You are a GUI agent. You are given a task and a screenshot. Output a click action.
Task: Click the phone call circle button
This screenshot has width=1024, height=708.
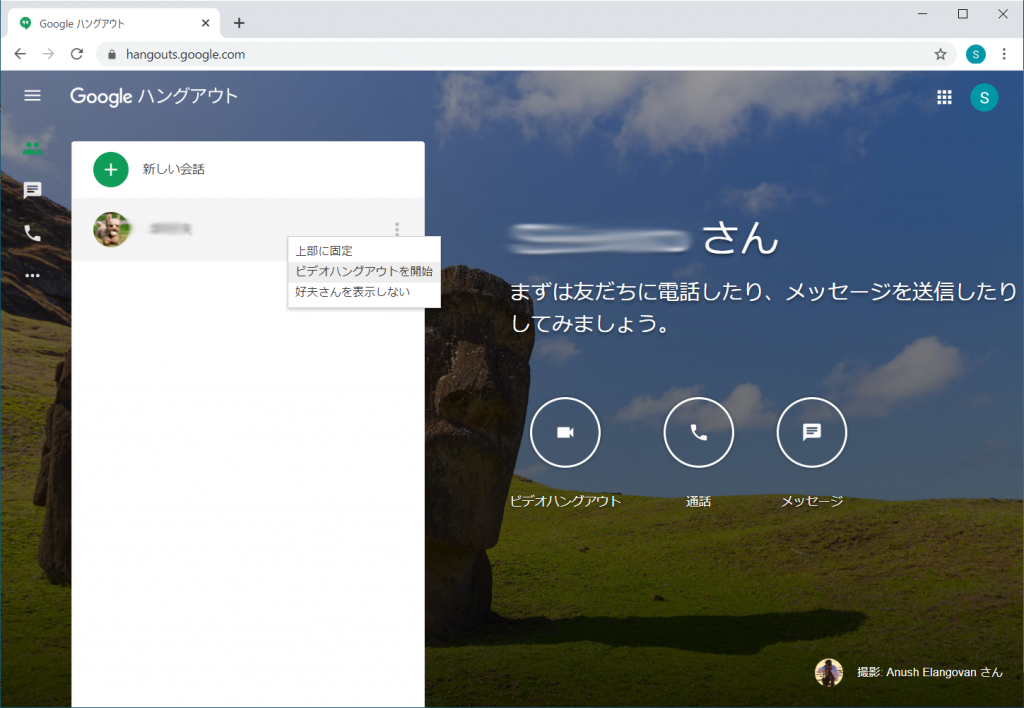(x=699, y=432)
